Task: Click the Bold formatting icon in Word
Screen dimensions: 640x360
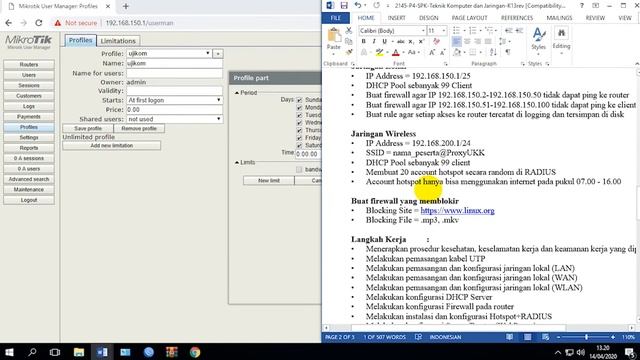Action: tap(363, 41)
